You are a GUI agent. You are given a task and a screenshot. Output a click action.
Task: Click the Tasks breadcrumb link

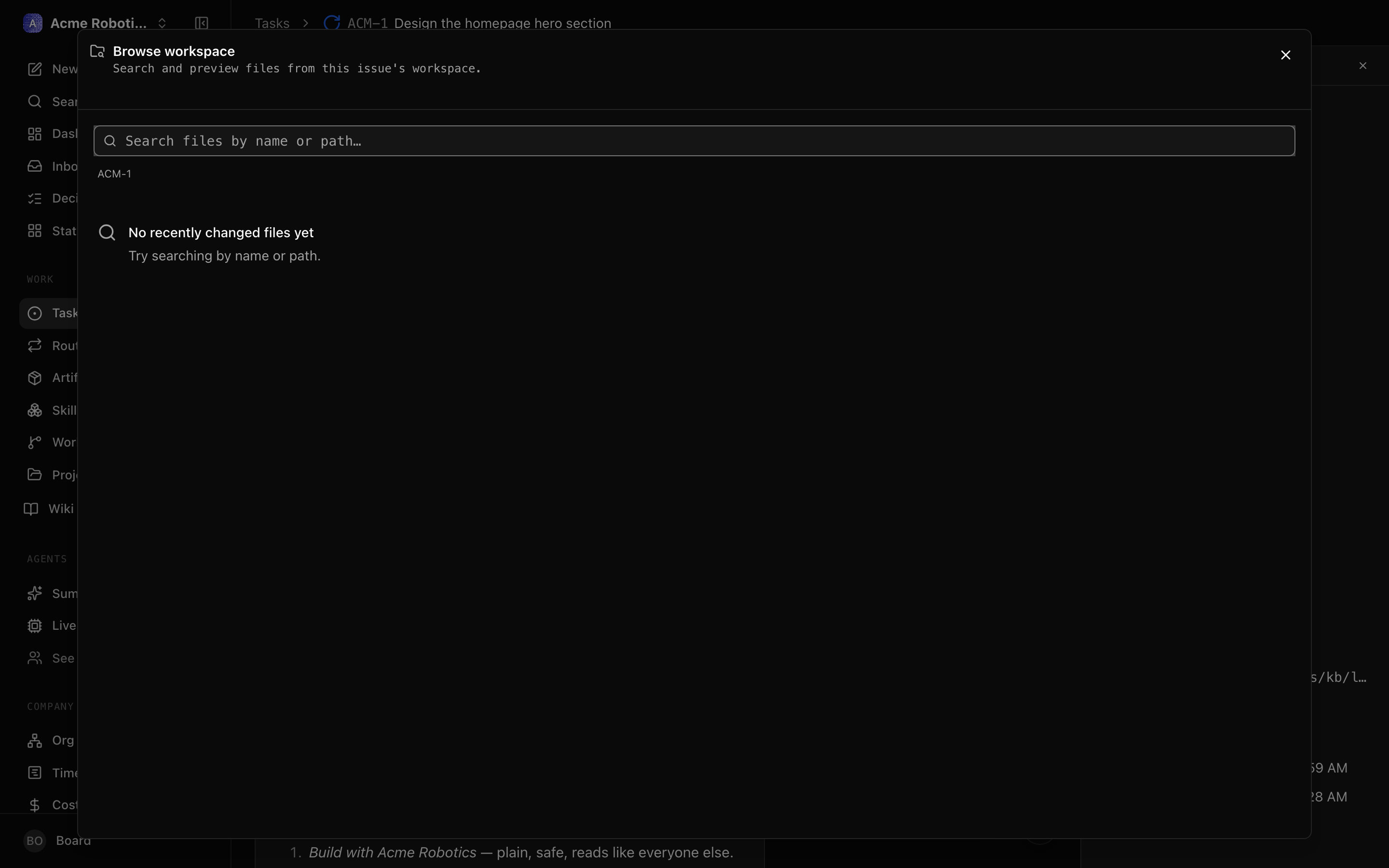[272, 23]
